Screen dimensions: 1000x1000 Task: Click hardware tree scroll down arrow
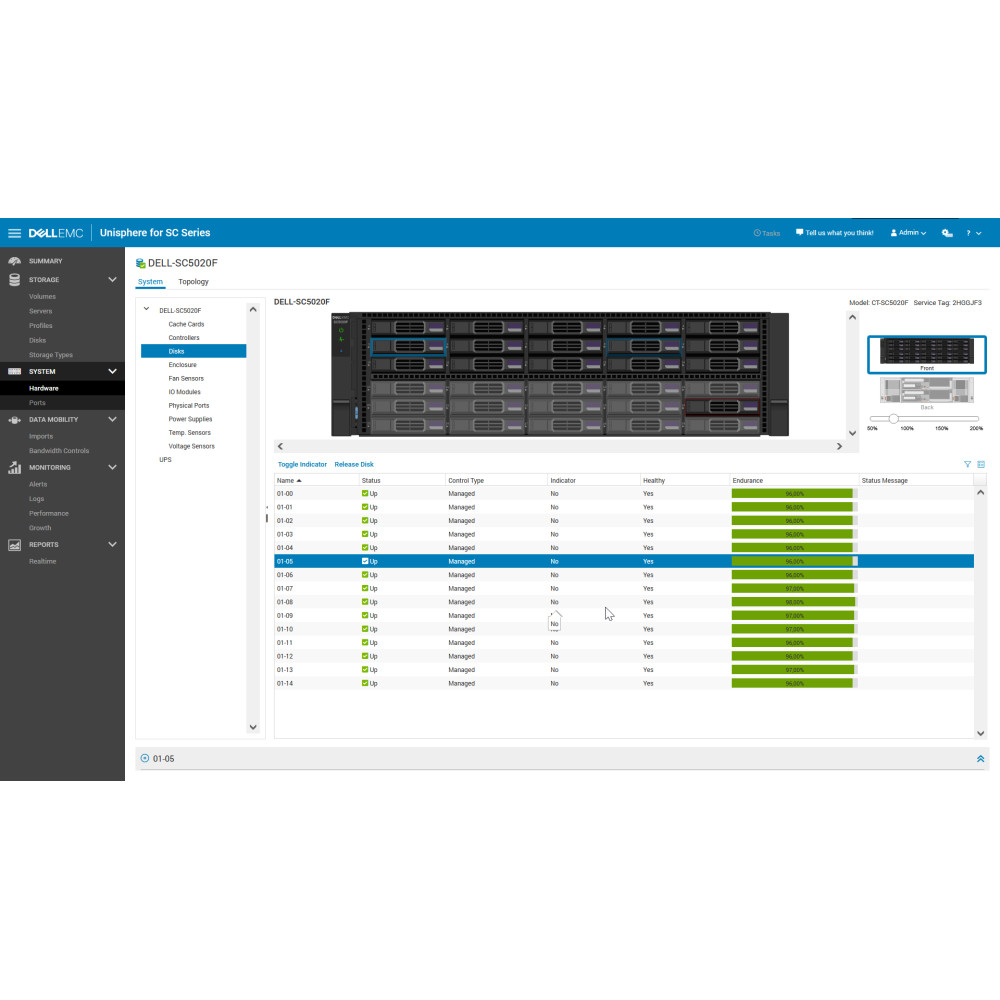point(253,727)
